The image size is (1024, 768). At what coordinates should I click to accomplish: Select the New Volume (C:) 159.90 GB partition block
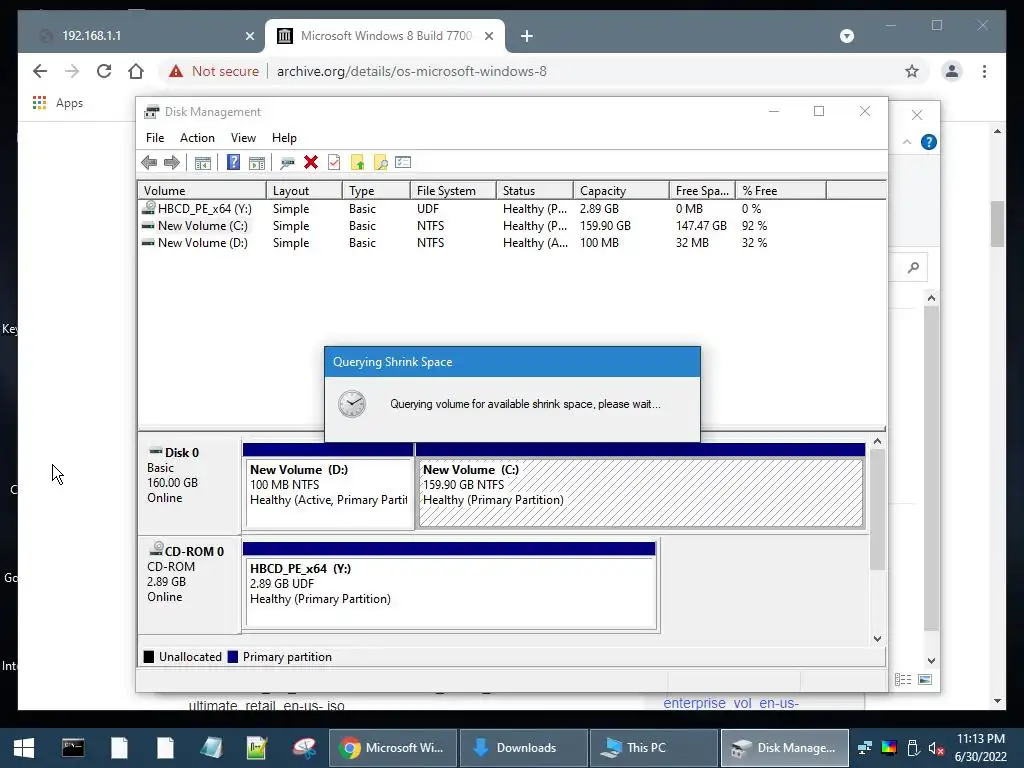pyautogui.click(x=641, y=486)
